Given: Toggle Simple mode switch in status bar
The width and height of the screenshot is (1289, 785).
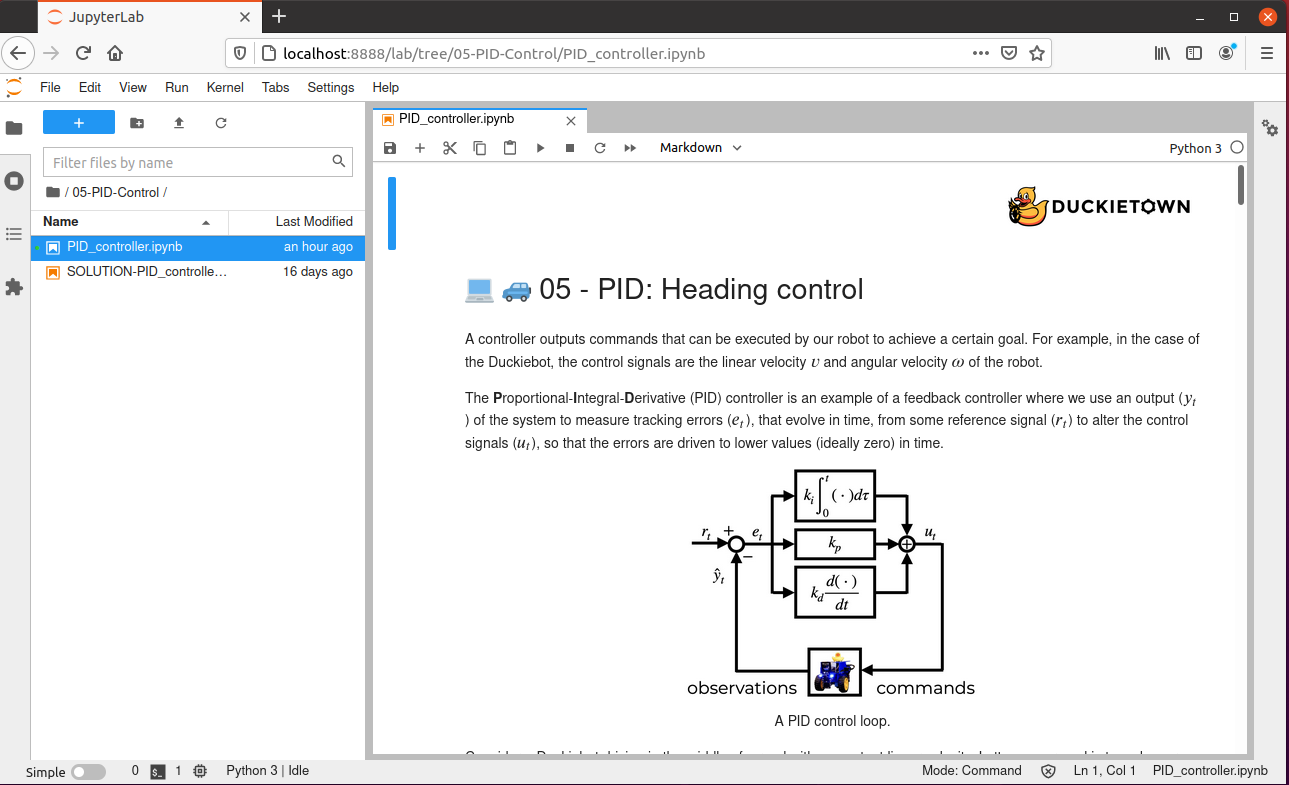Looking at the screenshot, I should point(89,772).
